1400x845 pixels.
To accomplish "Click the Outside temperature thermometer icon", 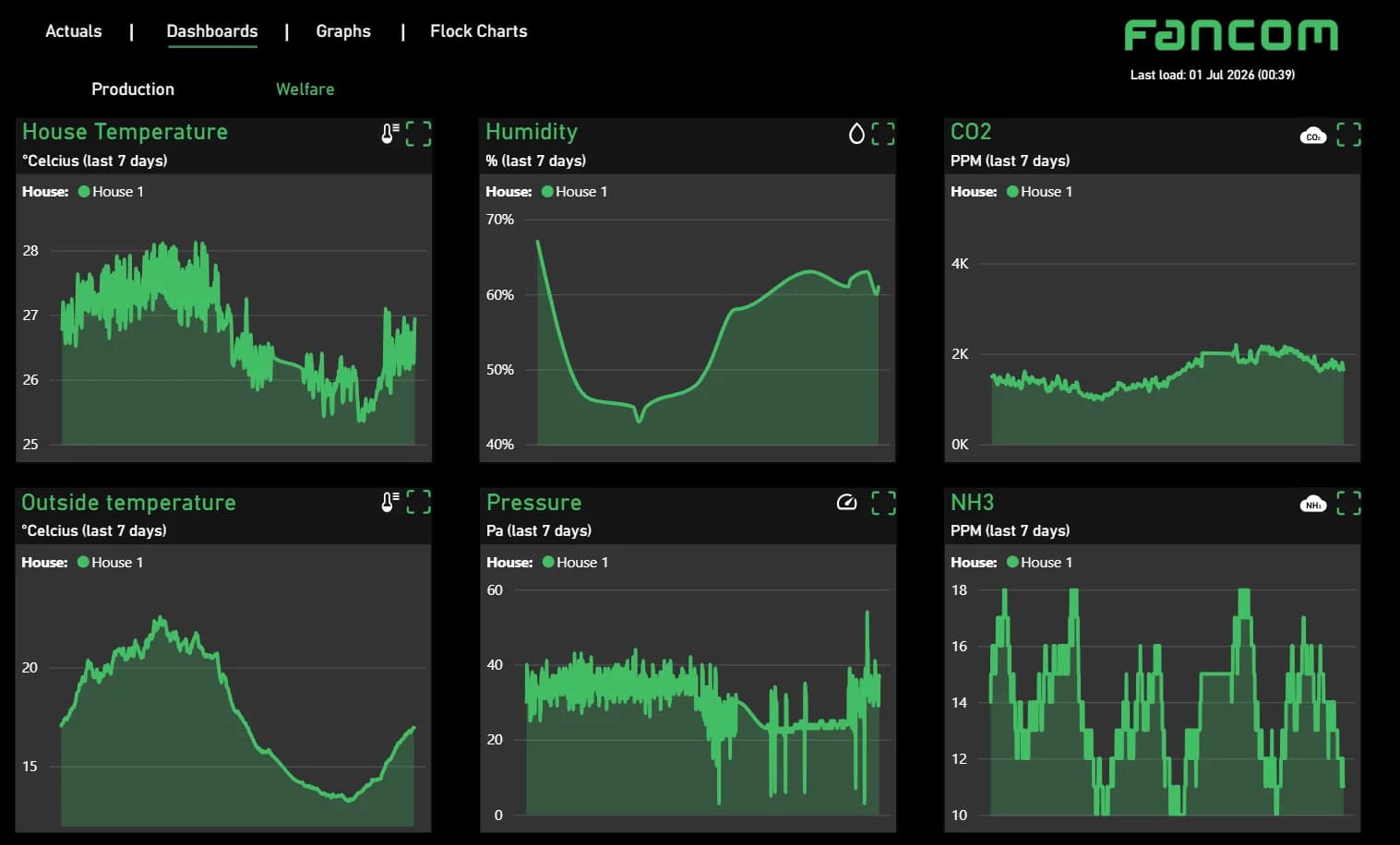I will tap(390, 503).
